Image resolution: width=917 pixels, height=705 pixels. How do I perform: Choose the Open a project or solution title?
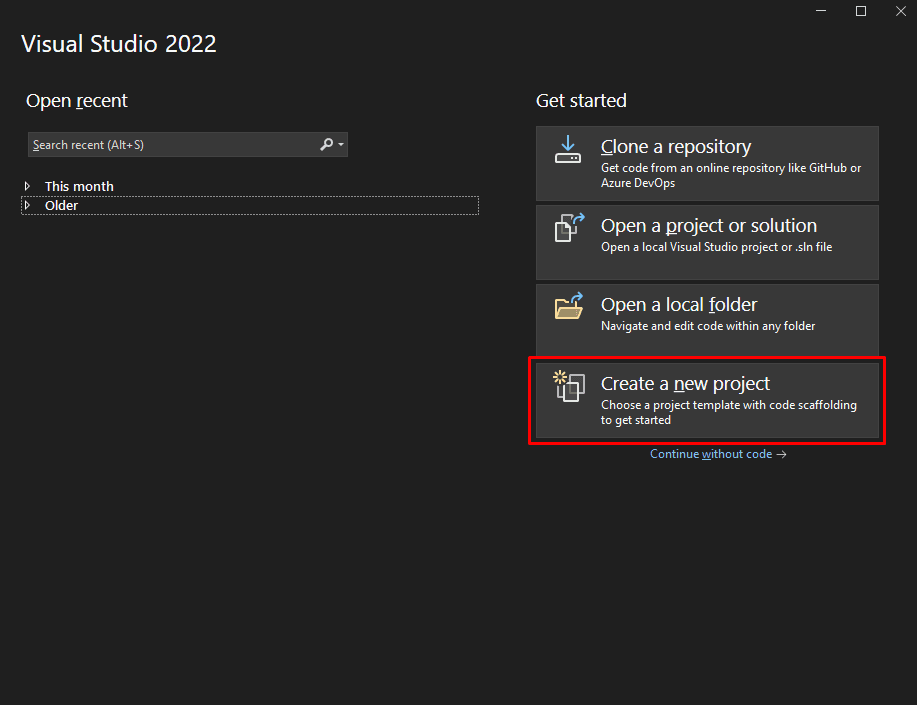pyautogui.click(x=708, y=225)
